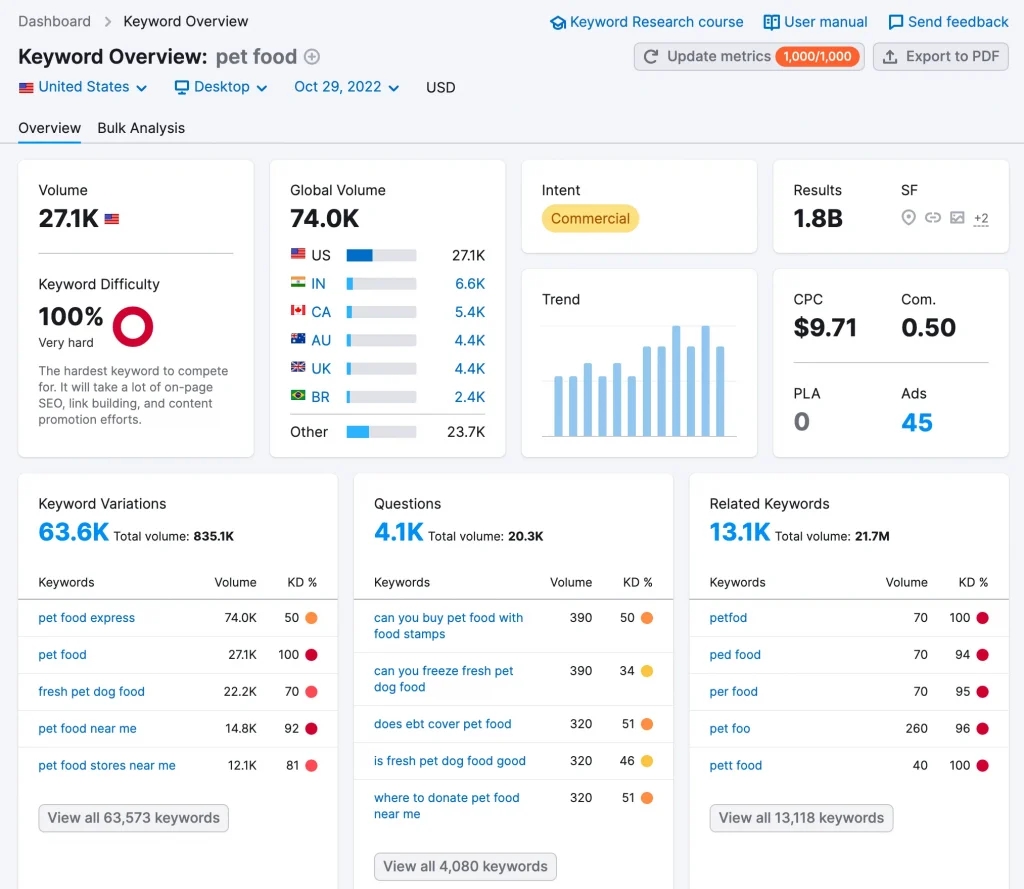Screen dimensions: 1024x889
Task: Open 'can you freeze fresh pet dog food'
Action: pos(444,679)
